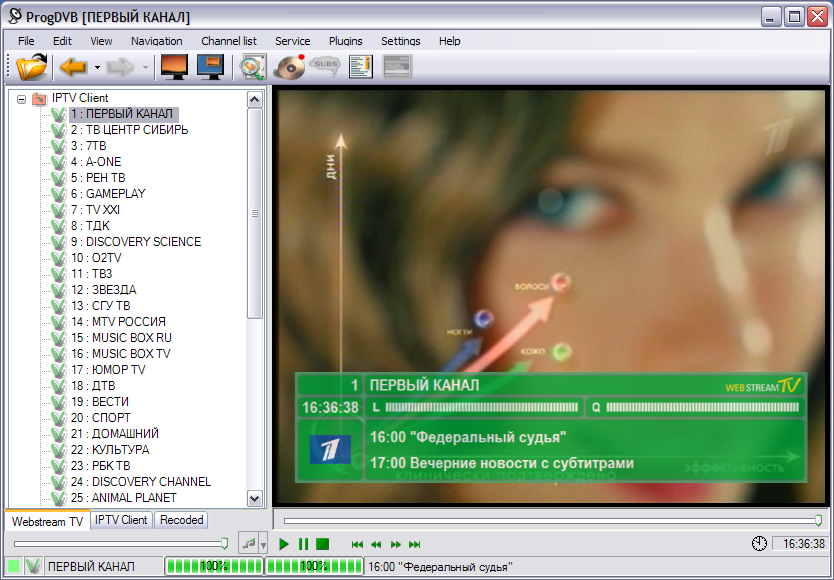Select channel 9 : DISCOVERY SCIENCE

click(136, 242)
